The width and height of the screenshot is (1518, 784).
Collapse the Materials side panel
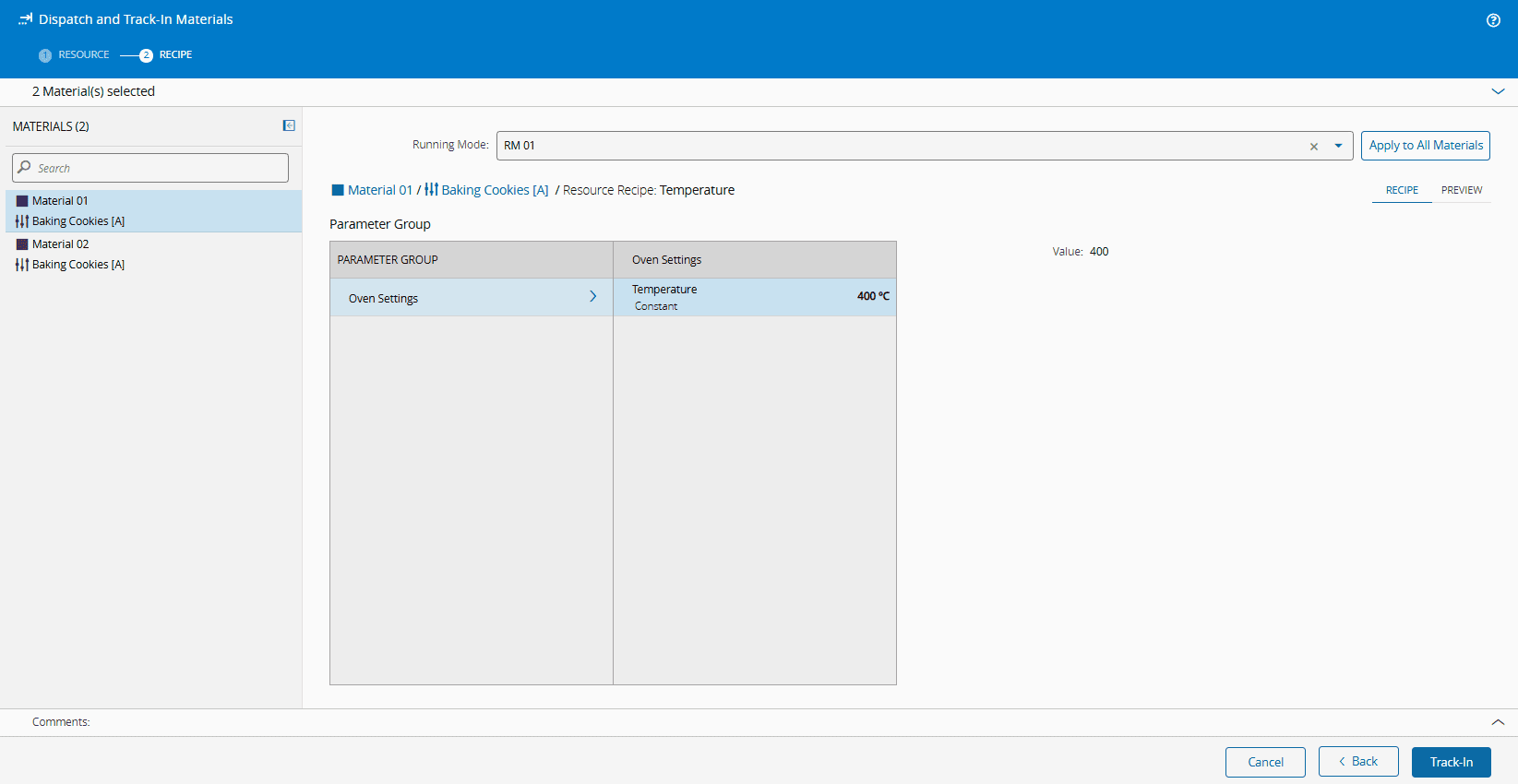[289, 125]
